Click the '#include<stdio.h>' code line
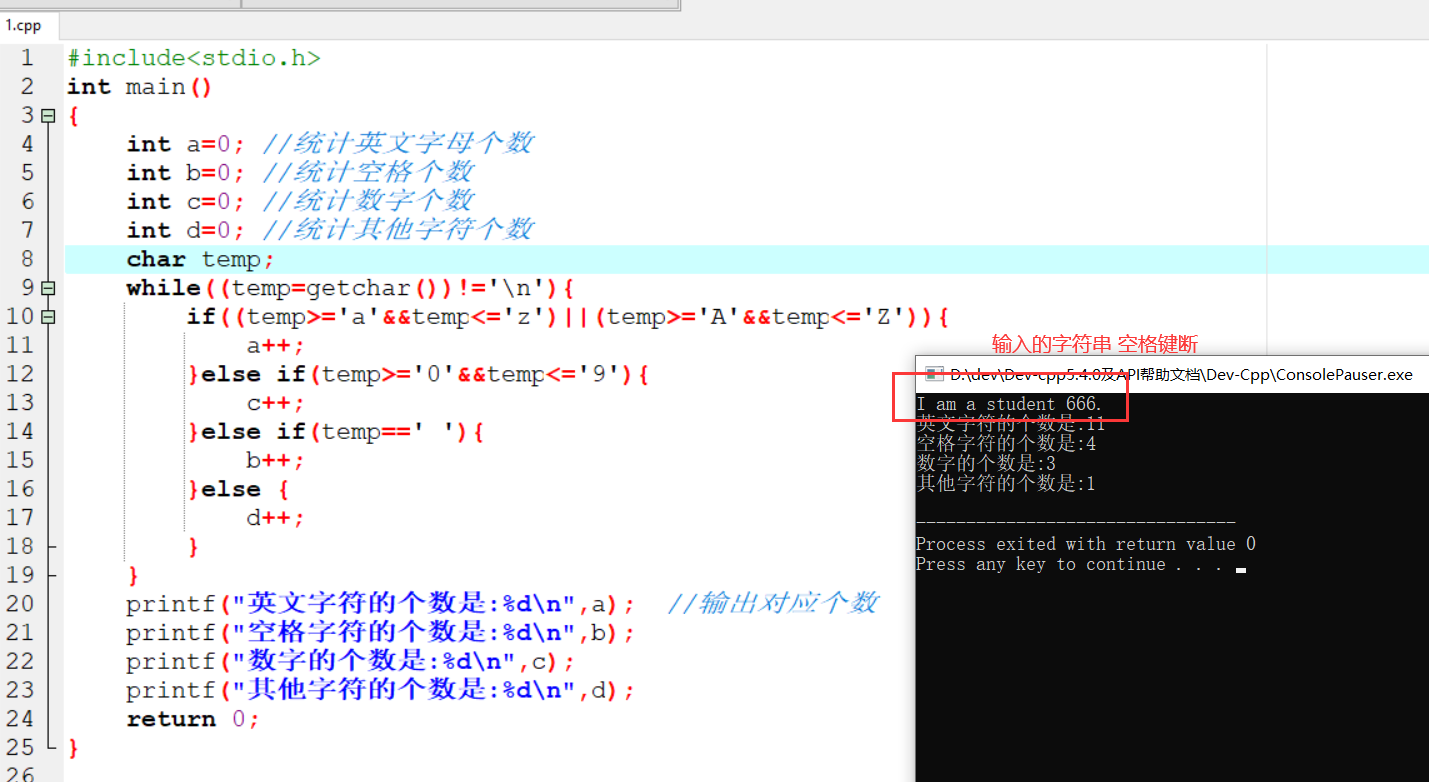This screenshot has width=1429, height=782. coord(194,58)
